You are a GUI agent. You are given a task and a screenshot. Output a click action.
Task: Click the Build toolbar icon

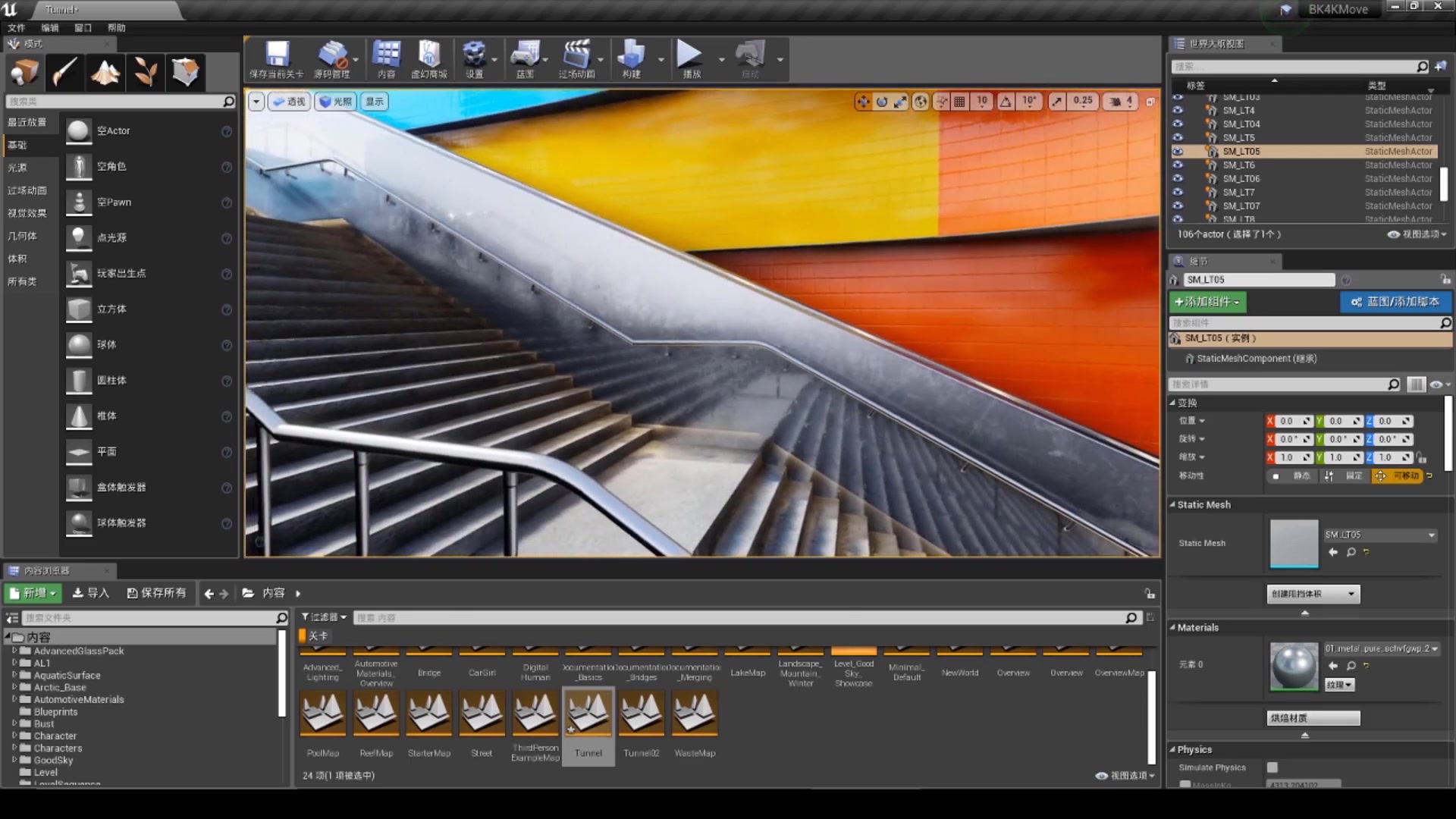click(631, 55)
